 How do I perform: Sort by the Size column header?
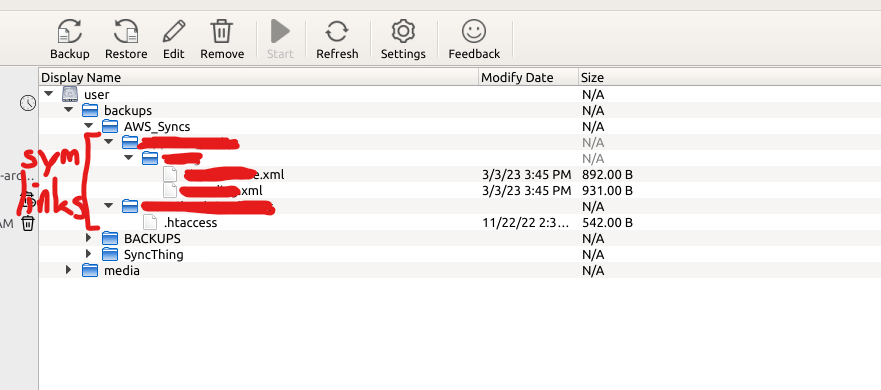tap(729, 78)
